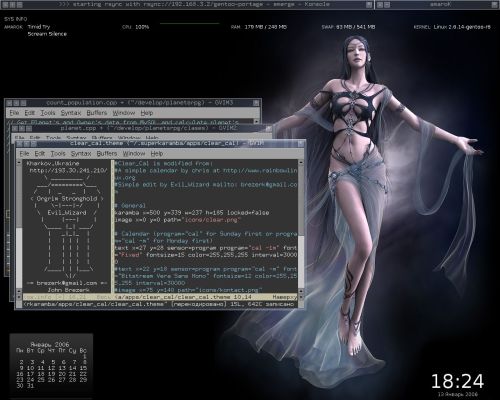This screenshot has height=400, width=500.
Task: Focus the amarok window title bar
Action: [437, 4]
